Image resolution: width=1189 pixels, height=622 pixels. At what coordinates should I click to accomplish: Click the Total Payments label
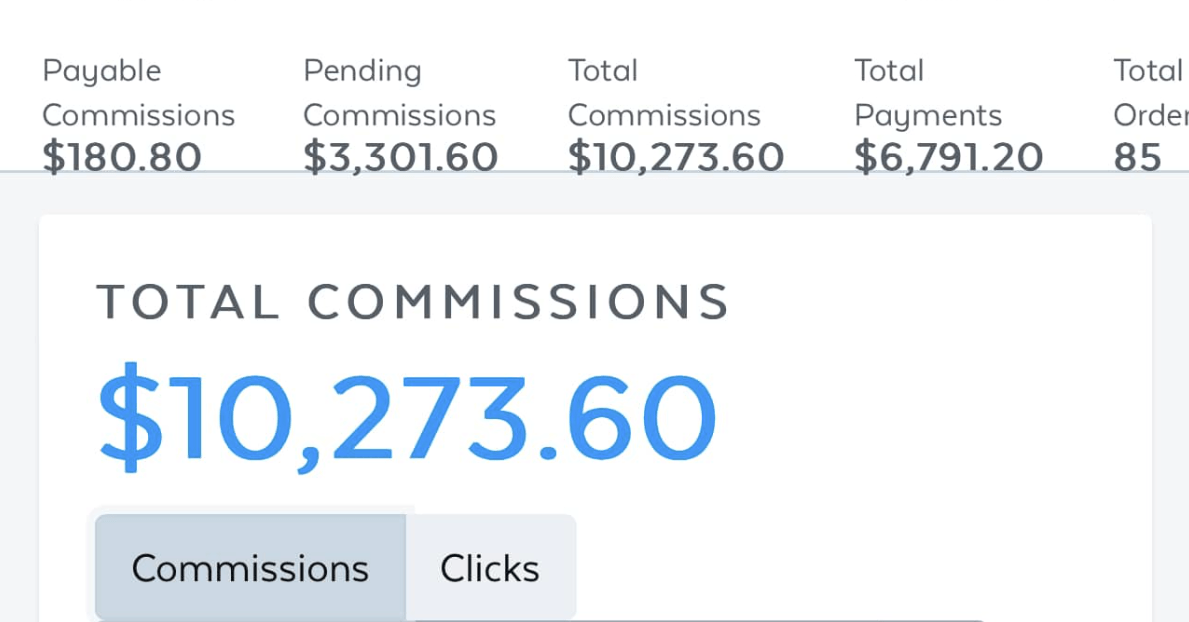tap(927, 93)
